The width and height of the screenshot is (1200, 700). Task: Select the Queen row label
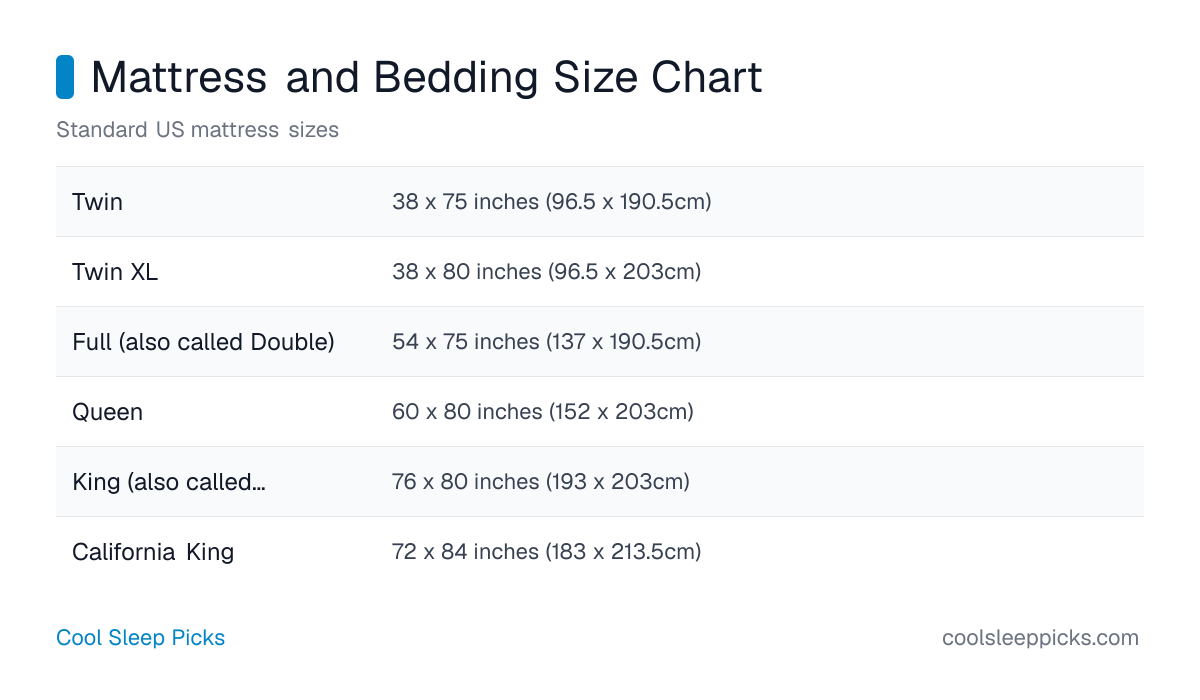tap(107, 412)
